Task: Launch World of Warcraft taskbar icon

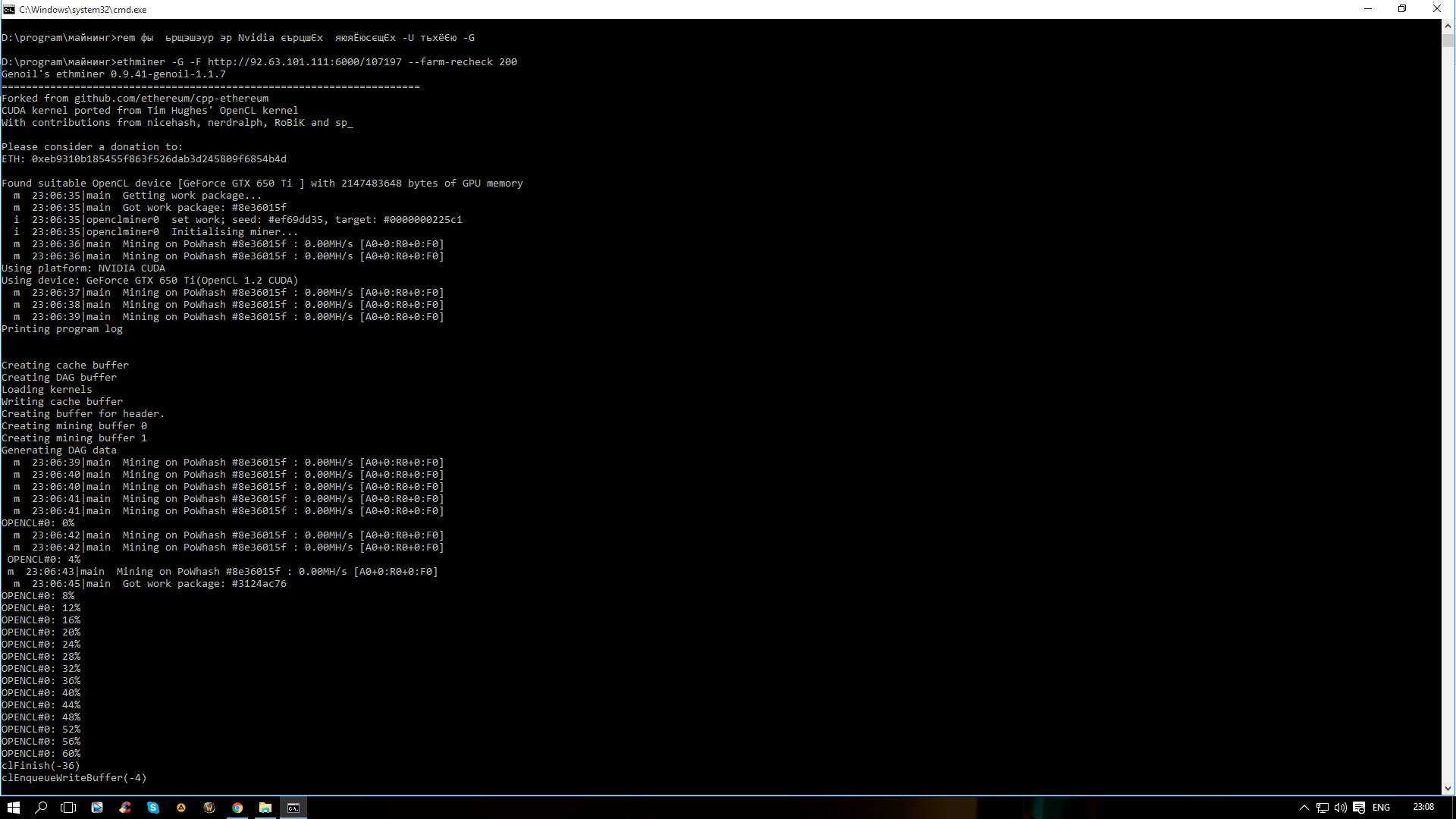Action: [209, 808]
